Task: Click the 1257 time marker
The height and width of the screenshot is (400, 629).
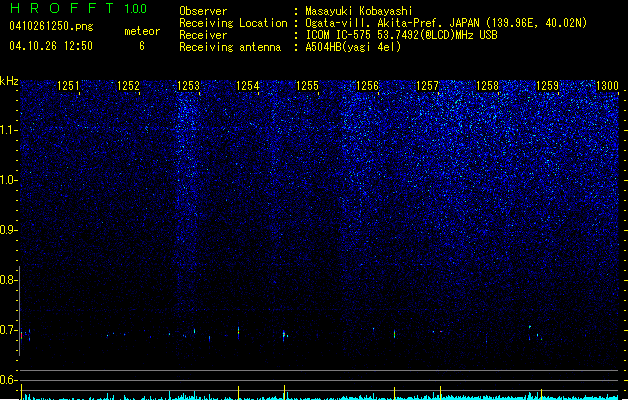Action: tap(428, 86)
